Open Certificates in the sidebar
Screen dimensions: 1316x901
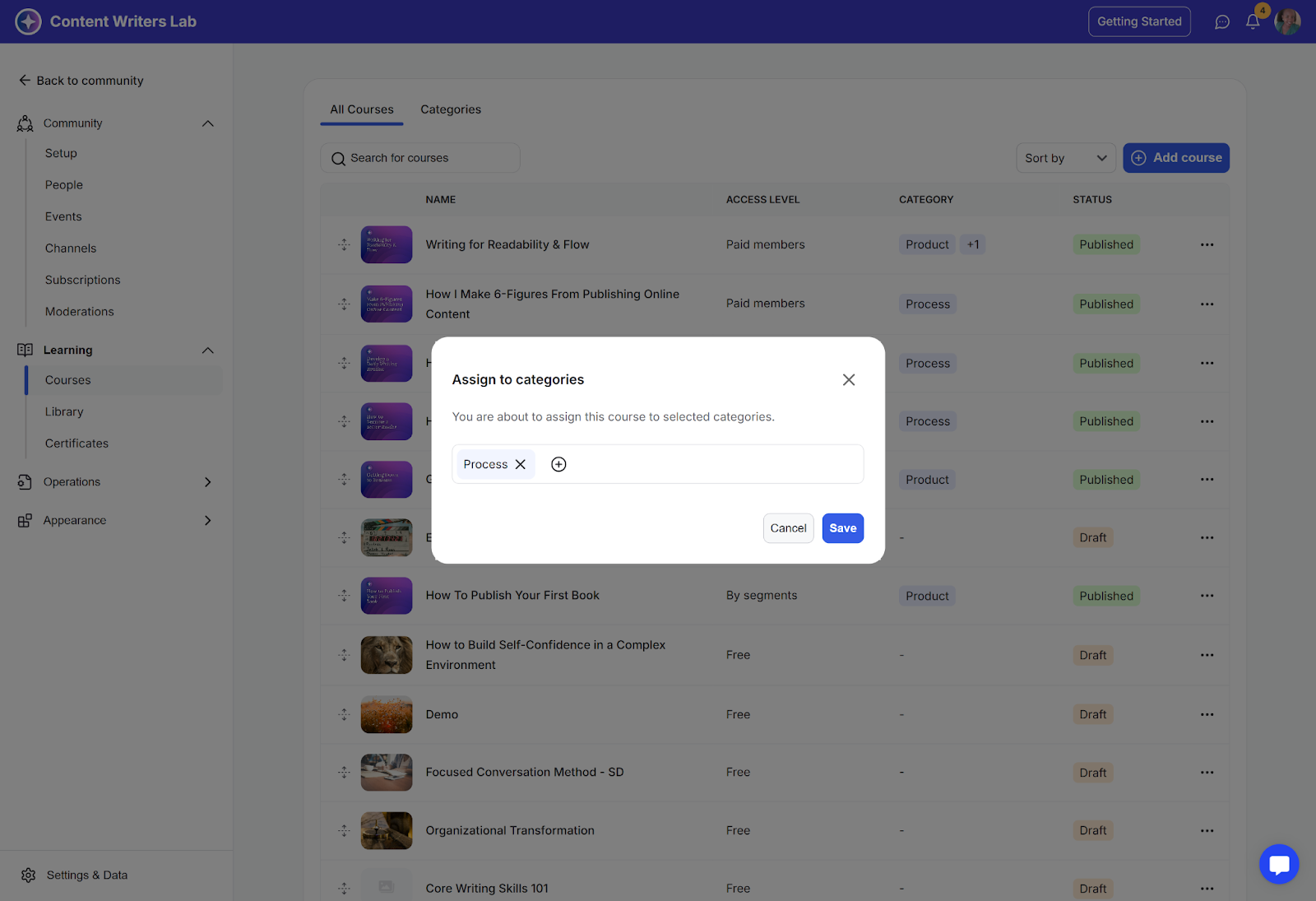coord(76,444)
